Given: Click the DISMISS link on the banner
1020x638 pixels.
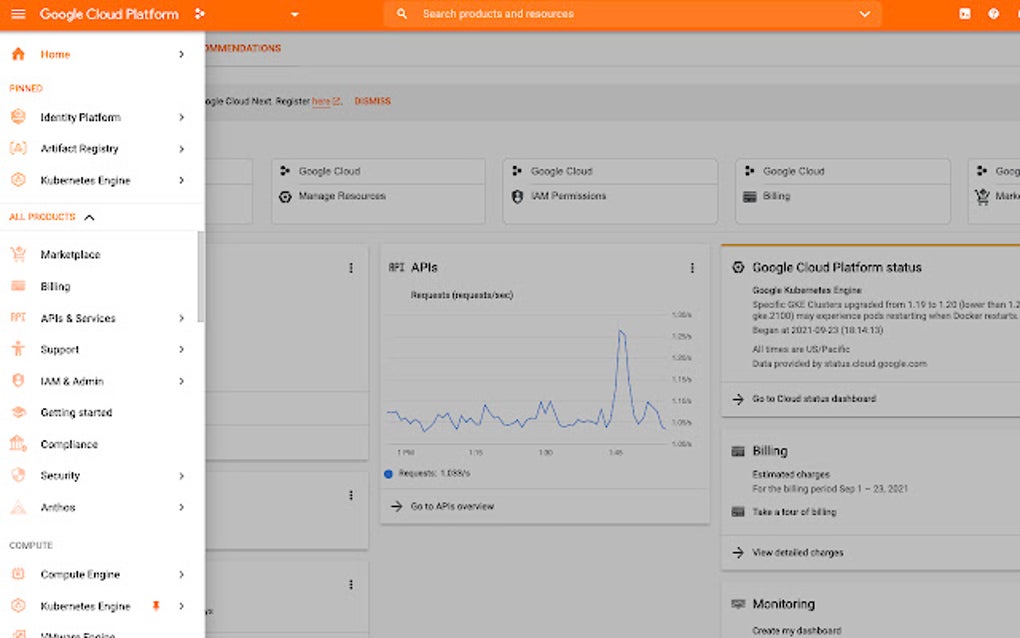Looking at the screenshot, I should (x=373, y=101).
